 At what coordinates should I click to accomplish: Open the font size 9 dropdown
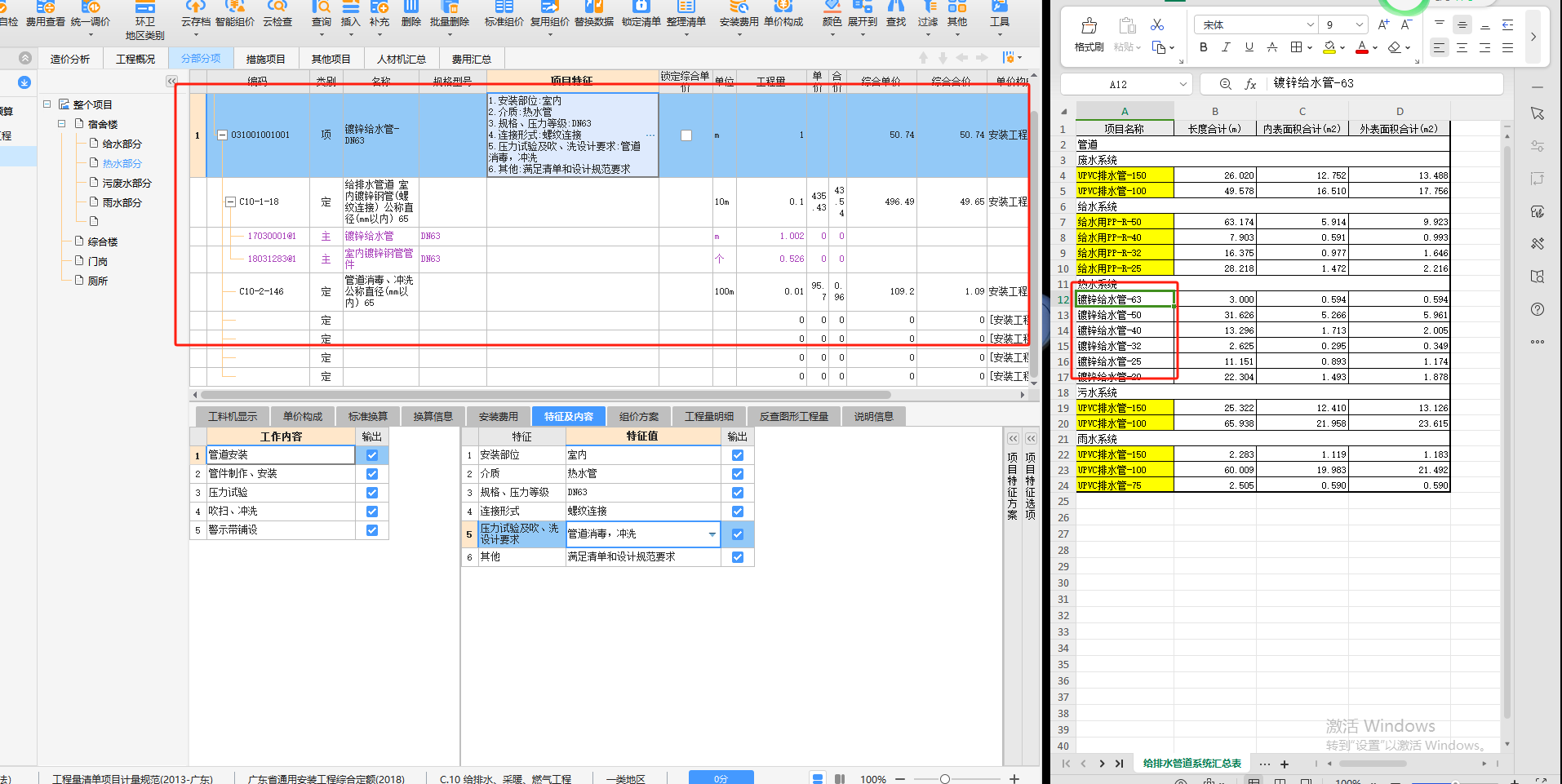(1359, 25)
